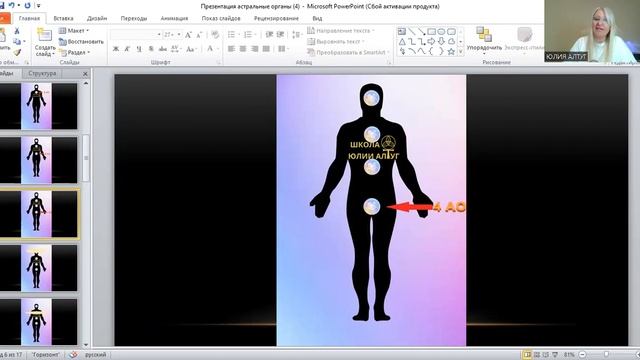Center text in paragraph group

(243, 49)
